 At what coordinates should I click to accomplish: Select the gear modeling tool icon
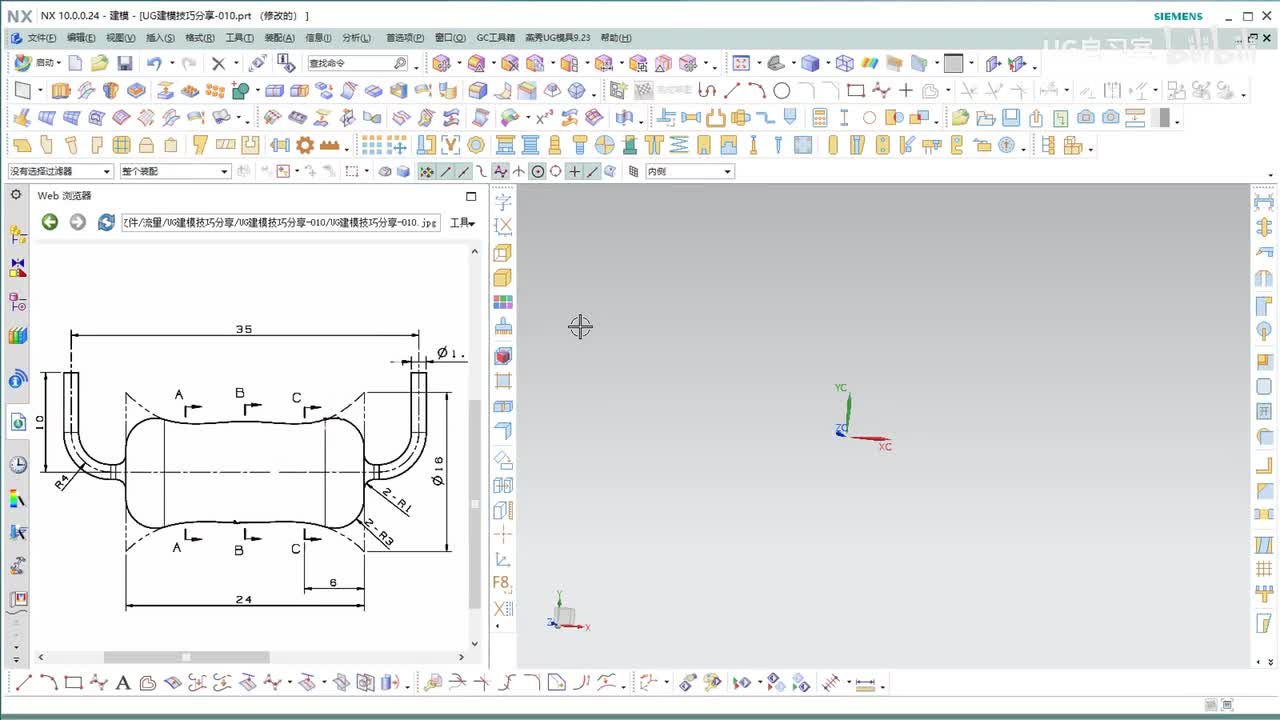[305, 145]
